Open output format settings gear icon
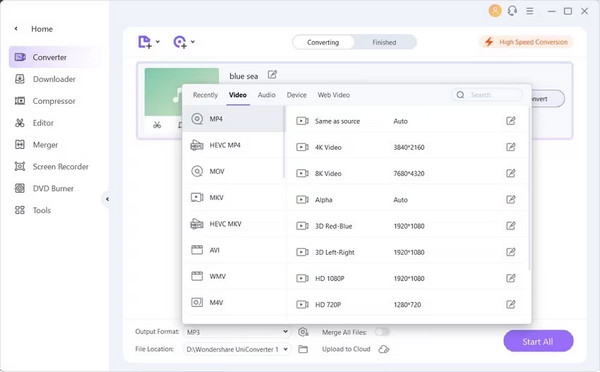 tap(303, 332)
